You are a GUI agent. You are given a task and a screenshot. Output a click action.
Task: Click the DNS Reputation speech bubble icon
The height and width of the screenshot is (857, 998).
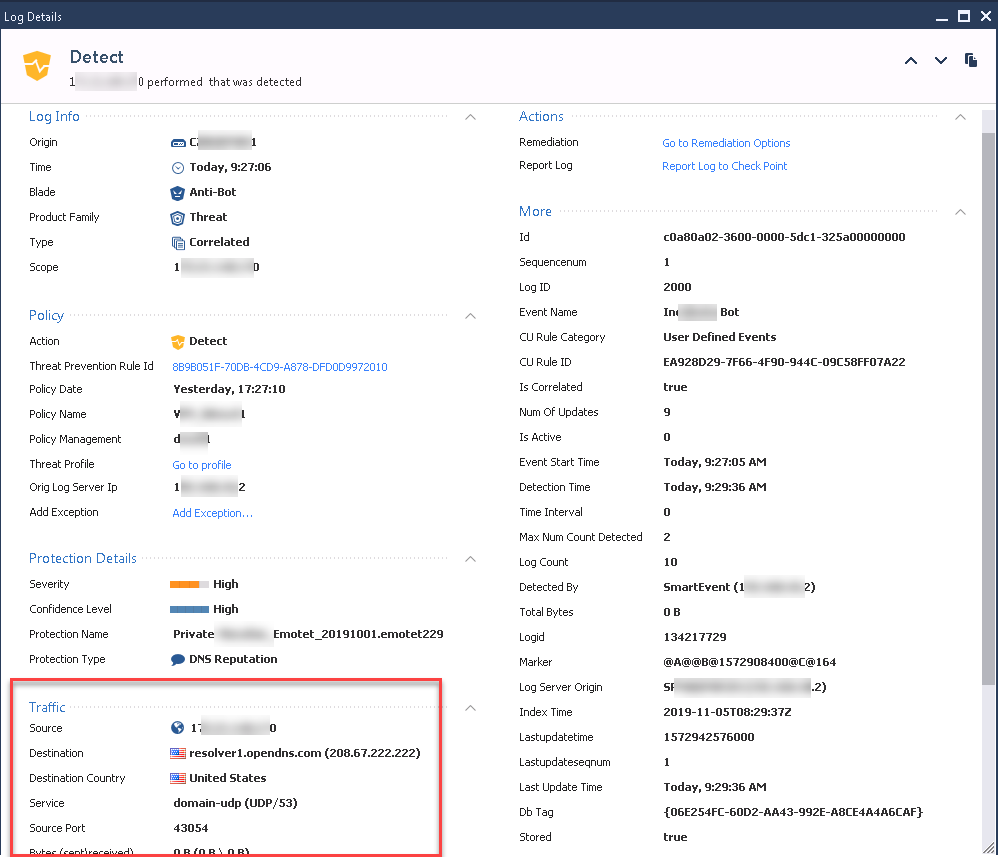(x=178, y=660)
